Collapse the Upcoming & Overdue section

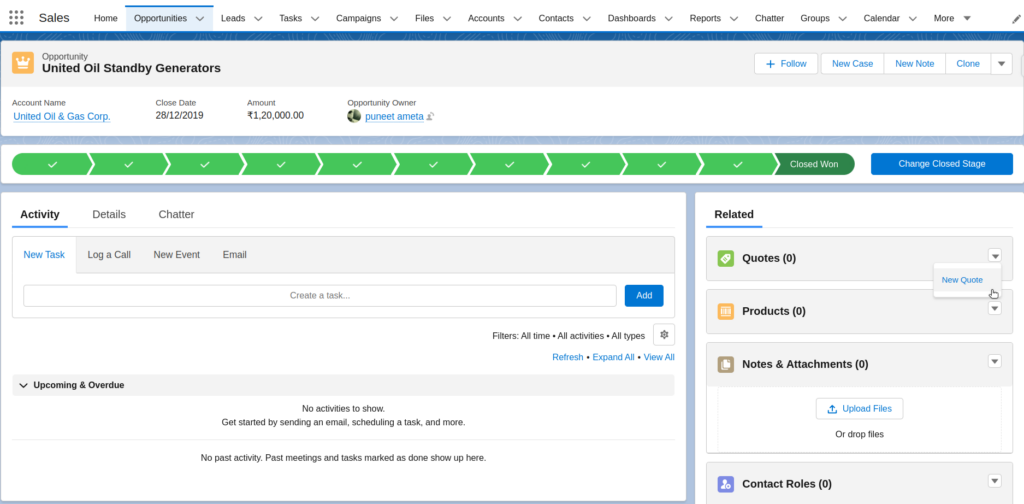point(24,385)
